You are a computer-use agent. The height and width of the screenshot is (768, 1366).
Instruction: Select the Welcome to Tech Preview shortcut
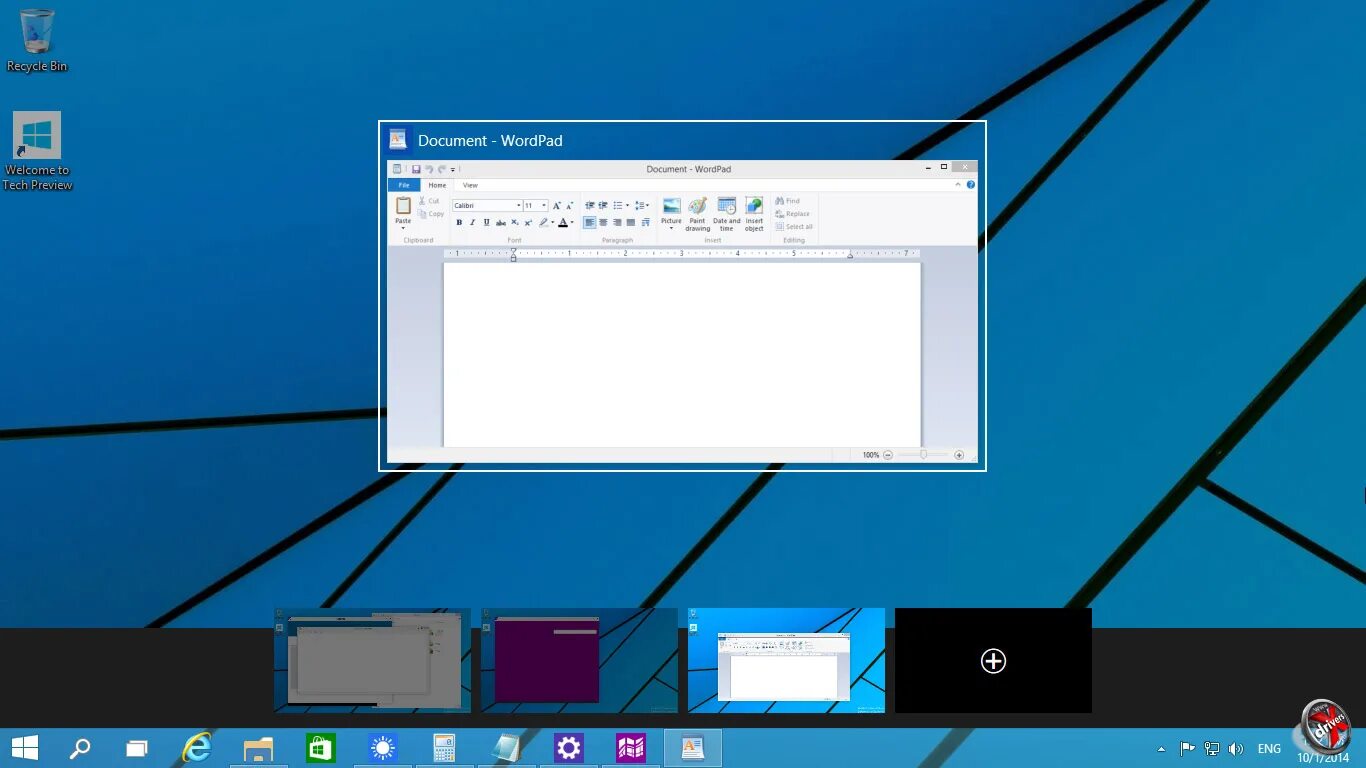37,151
